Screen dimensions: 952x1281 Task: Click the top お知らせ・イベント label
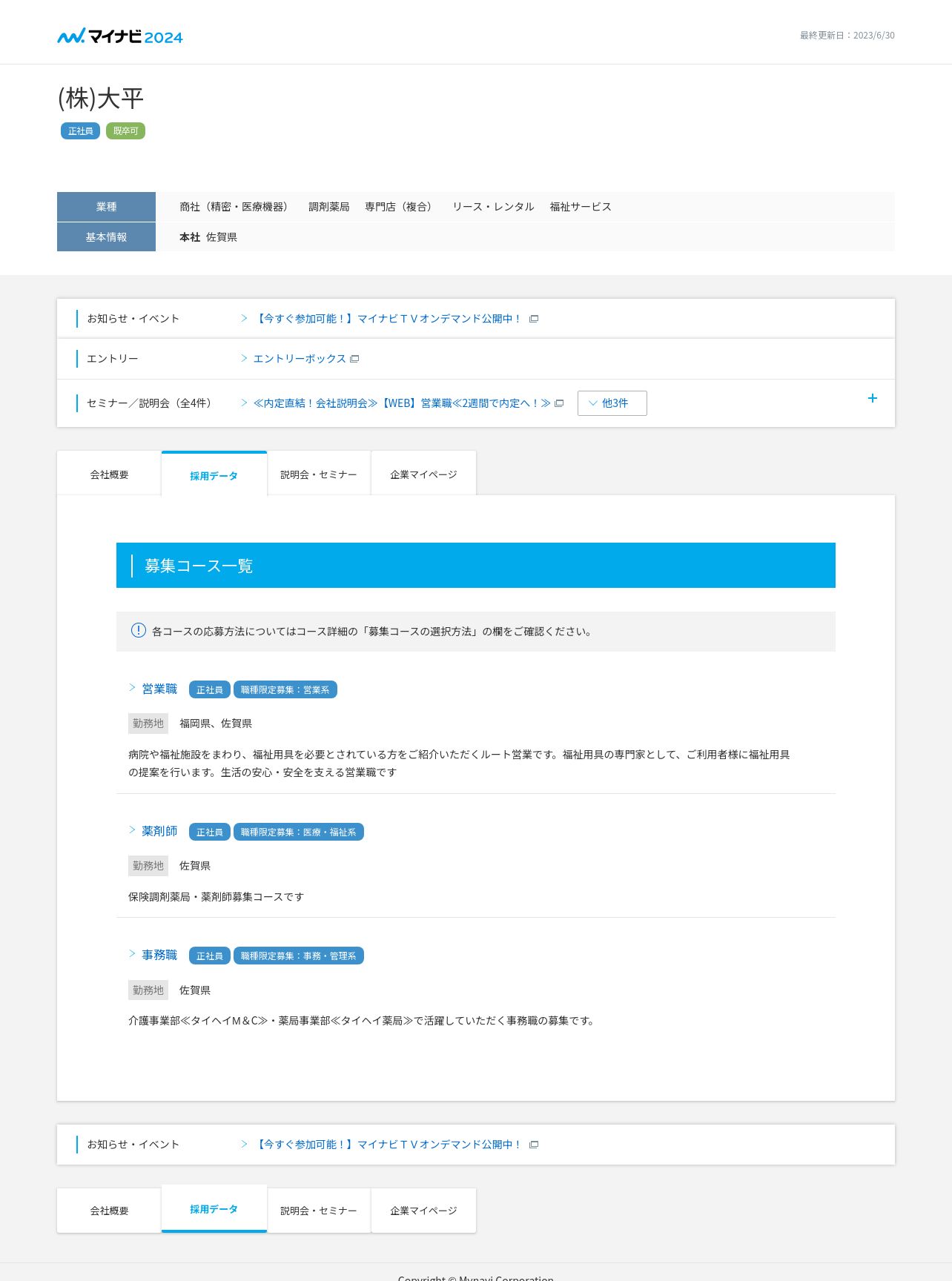133,319
